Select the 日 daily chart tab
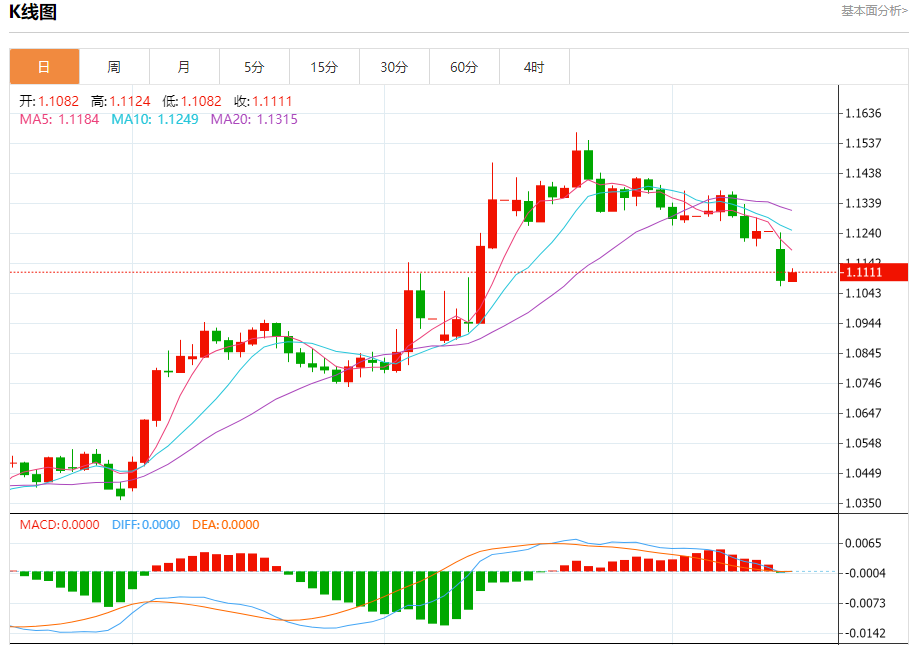The height and width of the screenshot is (645, 914). [44, 67]
